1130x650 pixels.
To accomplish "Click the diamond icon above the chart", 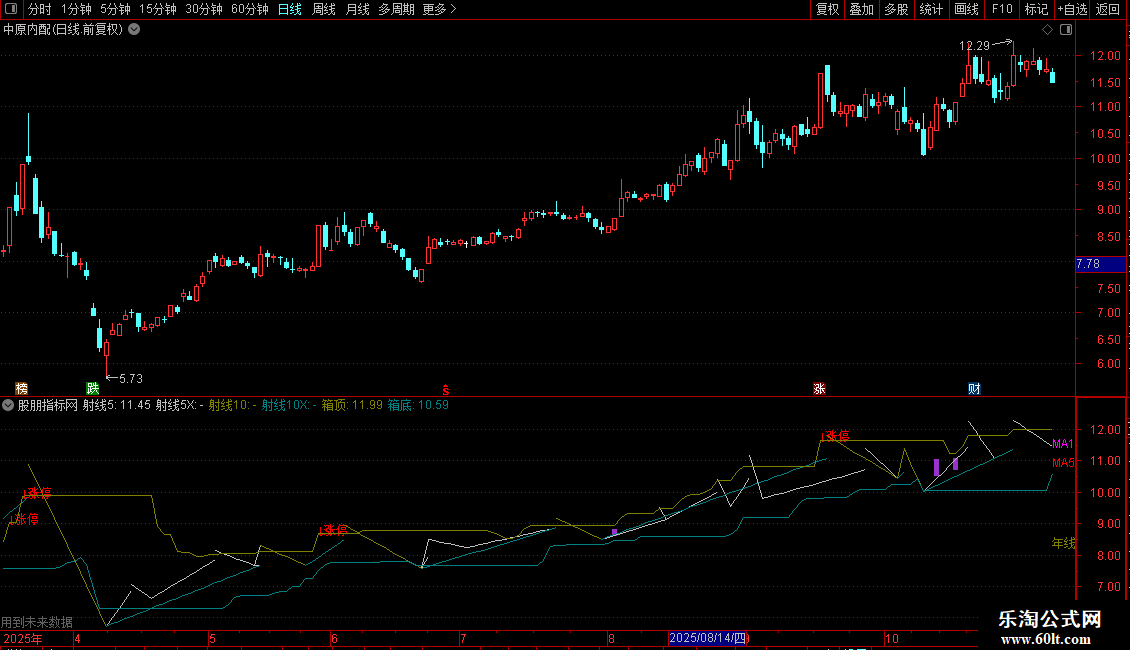I will (1047, 30).
